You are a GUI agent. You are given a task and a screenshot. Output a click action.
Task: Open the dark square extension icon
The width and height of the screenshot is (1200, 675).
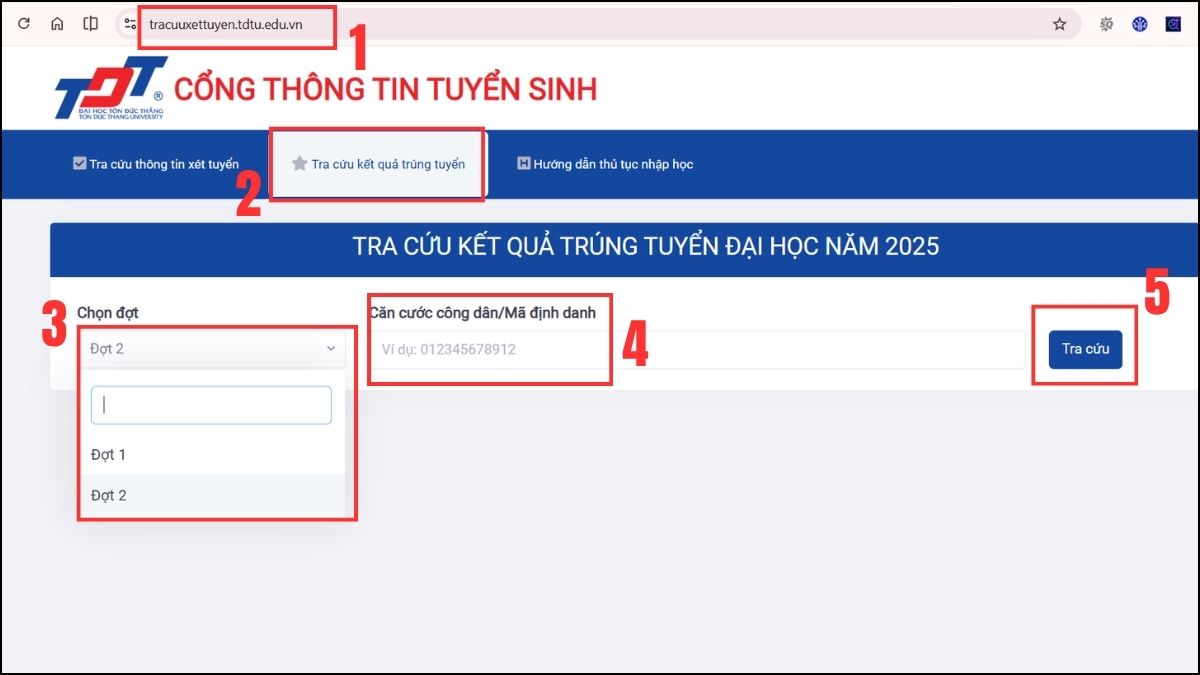click(1173, 24)
